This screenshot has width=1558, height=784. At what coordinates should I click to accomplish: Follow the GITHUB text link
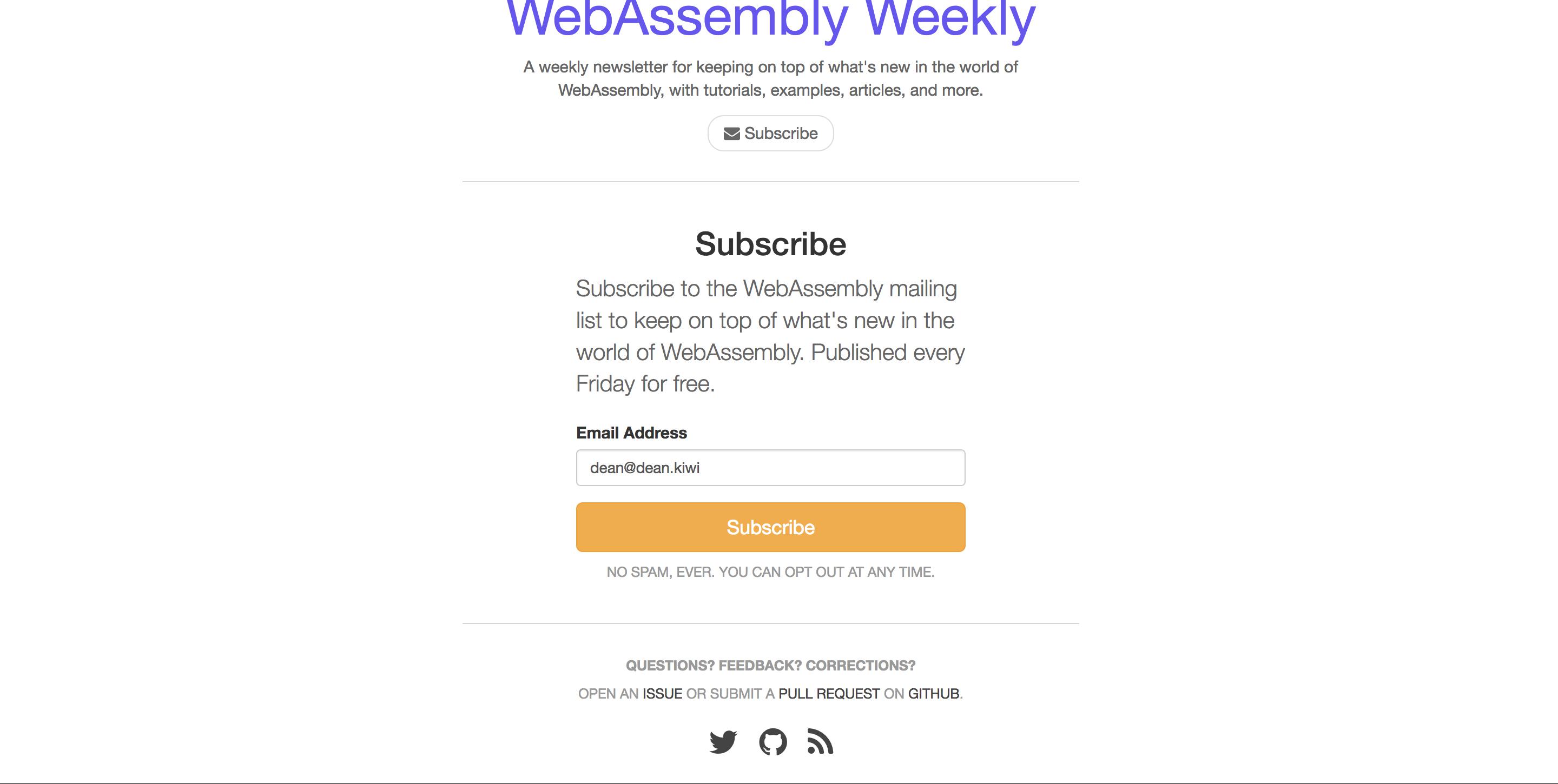point(934,693)
